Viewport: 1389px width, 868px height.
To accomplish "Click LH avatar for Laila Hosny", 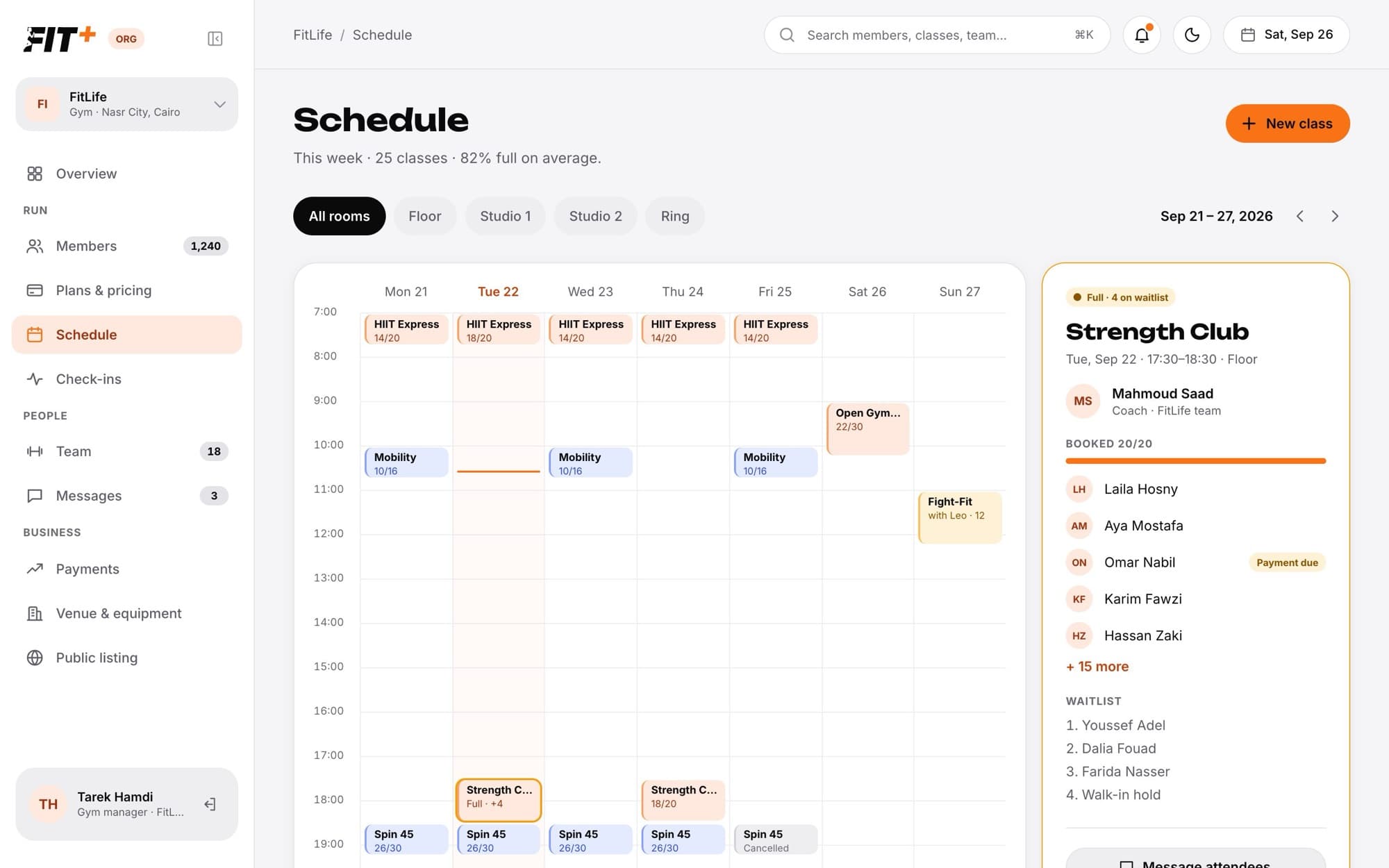I will (1079, 489).
